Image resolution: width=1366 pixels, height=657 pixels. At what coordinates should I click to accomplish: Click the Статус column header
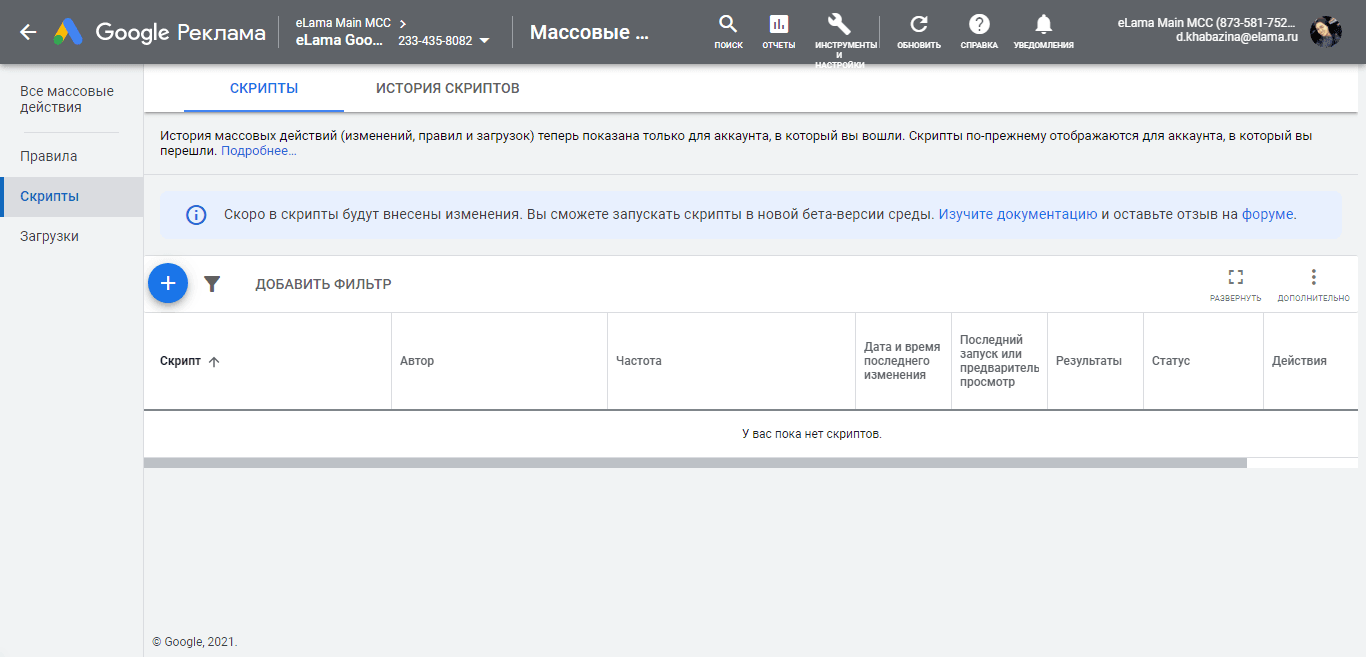coord(1171,361)
